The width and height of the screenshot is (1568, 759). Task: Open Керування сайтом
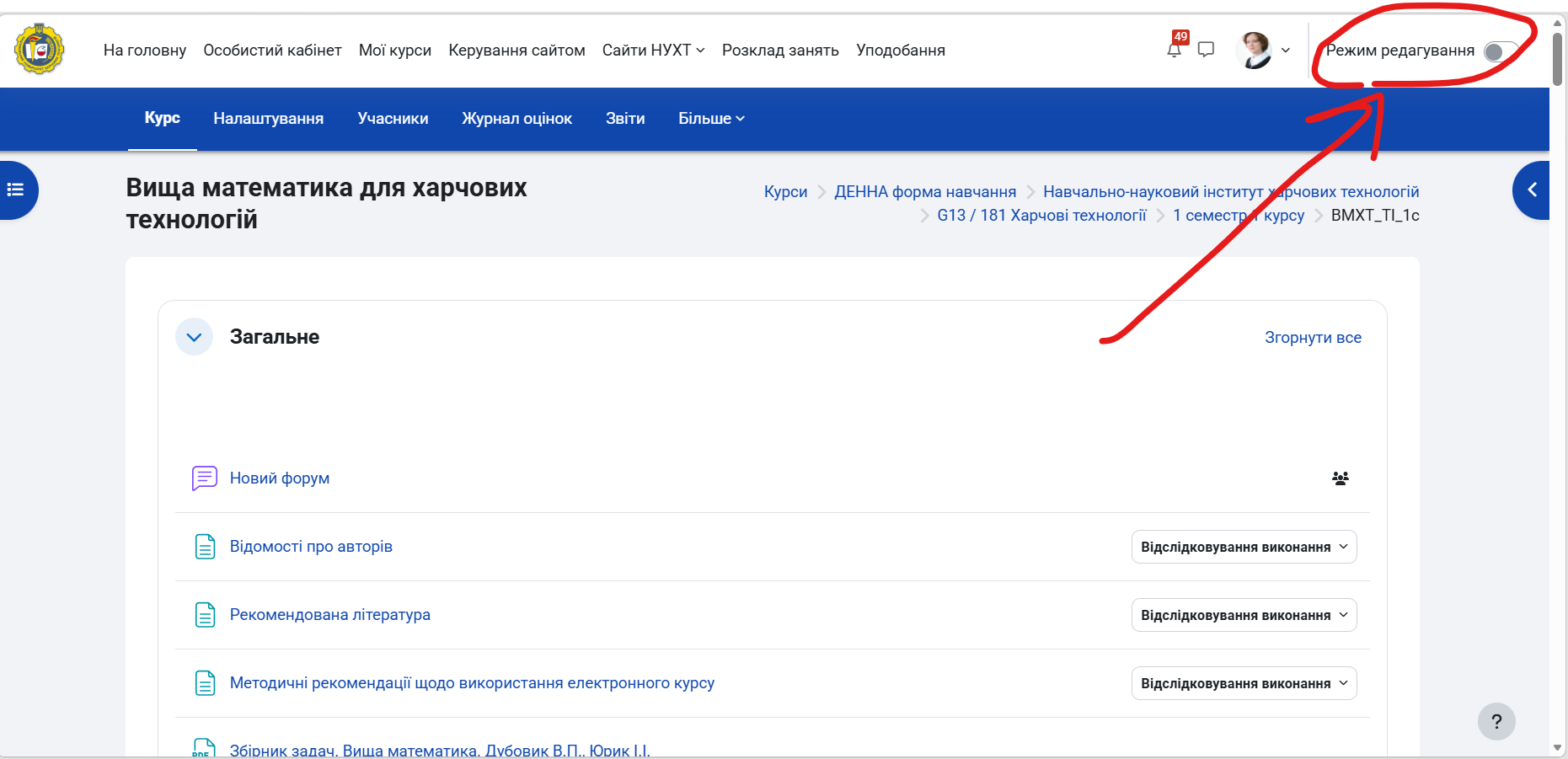(516, 51)
